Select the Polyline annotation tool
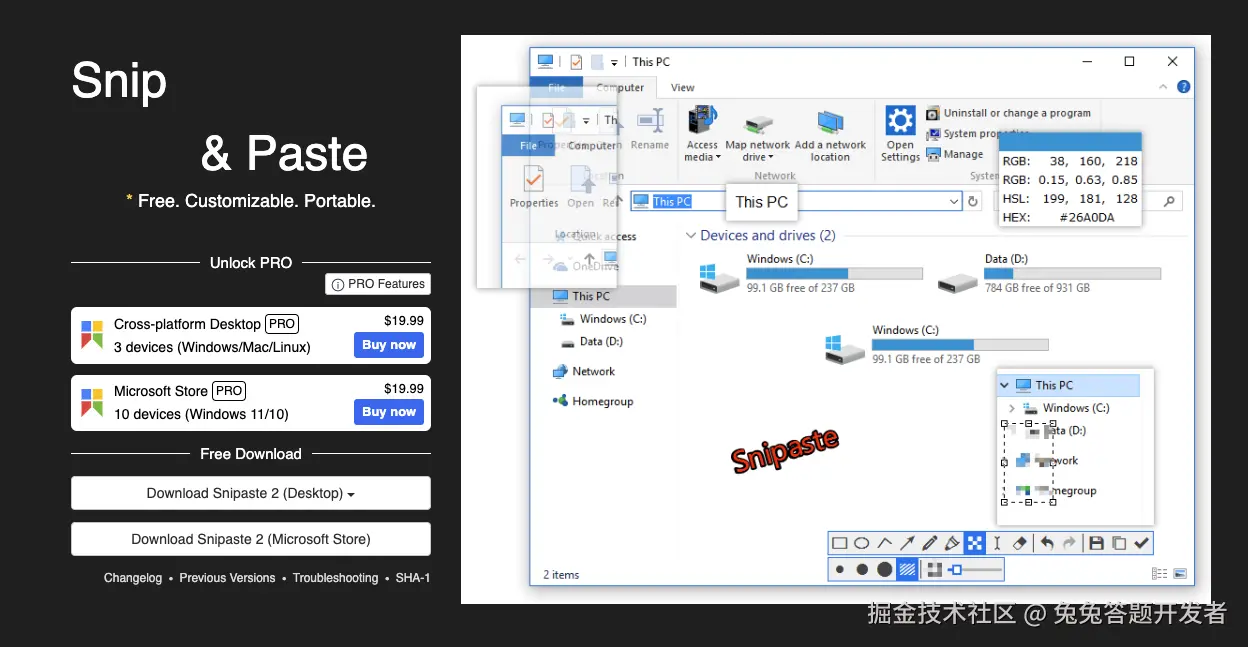 (885, 543)
